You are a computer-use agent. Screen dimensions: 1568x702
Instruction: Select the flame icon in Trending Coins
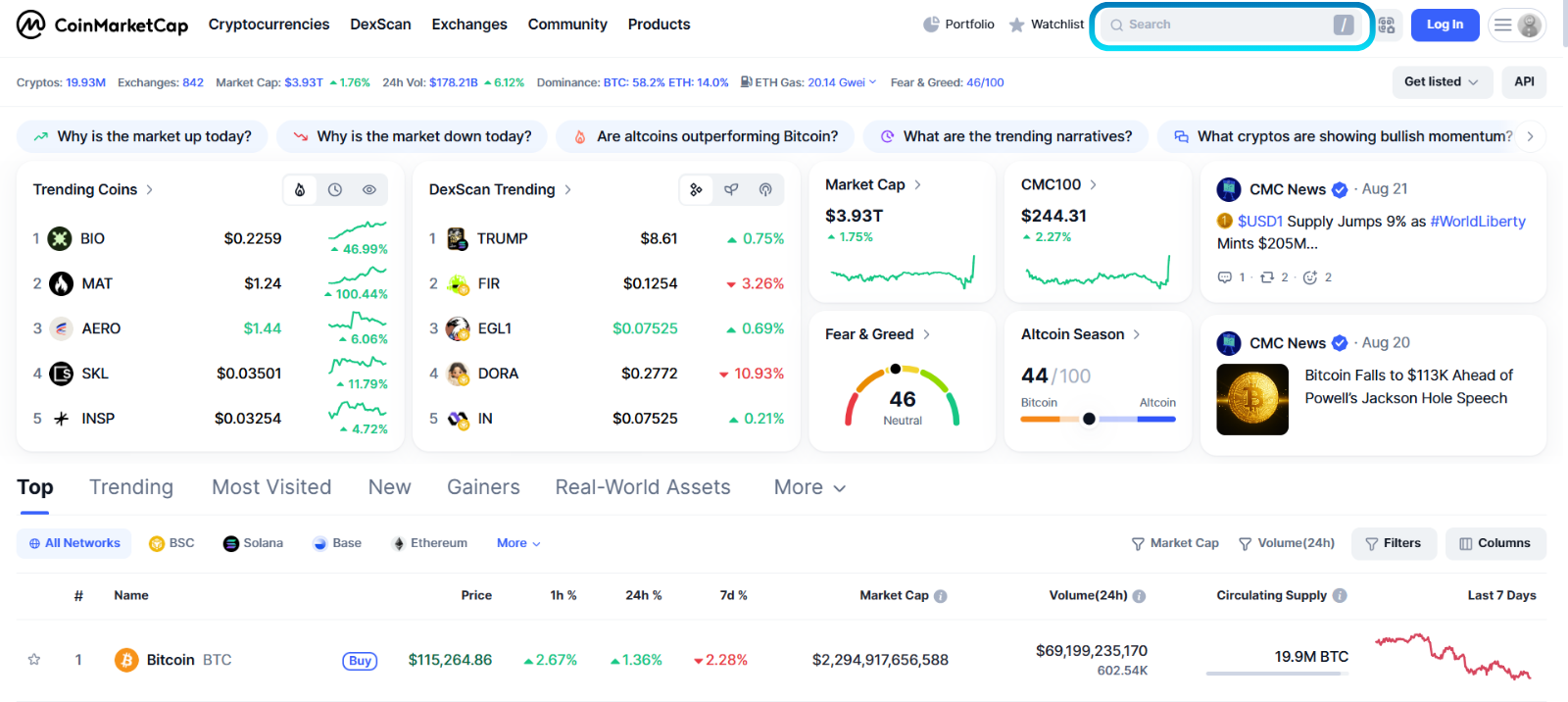click(x=300, y=190)
